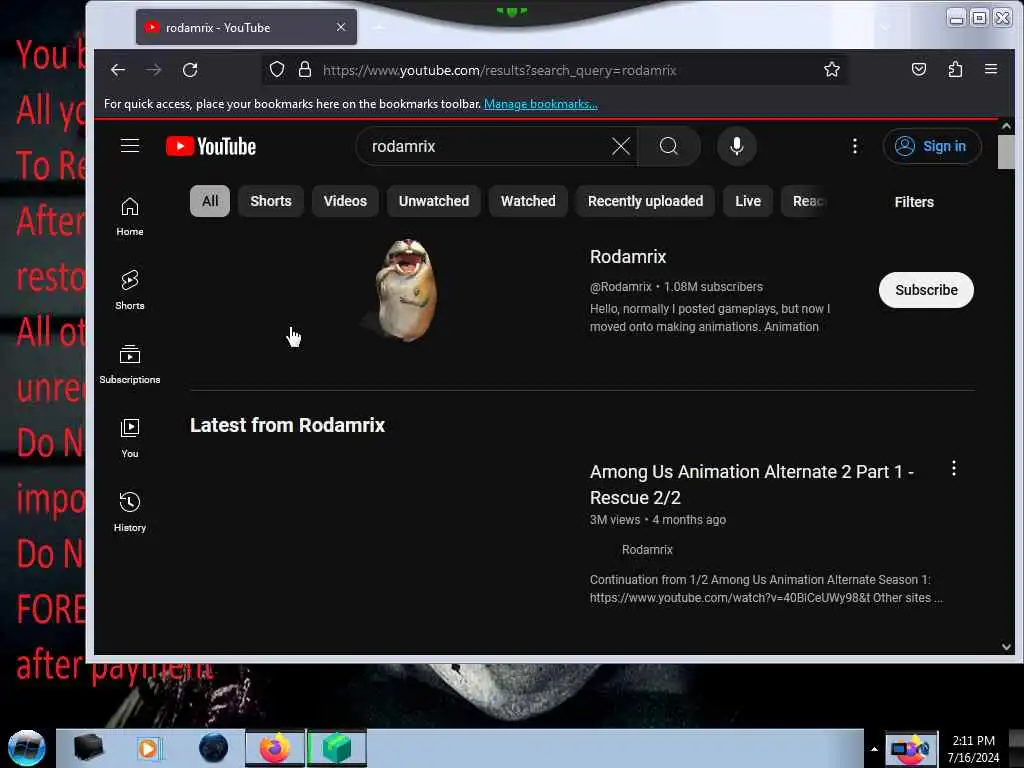Show hidden system tray icons
This screenshot has height=768, width=1024.
point(874,748)
